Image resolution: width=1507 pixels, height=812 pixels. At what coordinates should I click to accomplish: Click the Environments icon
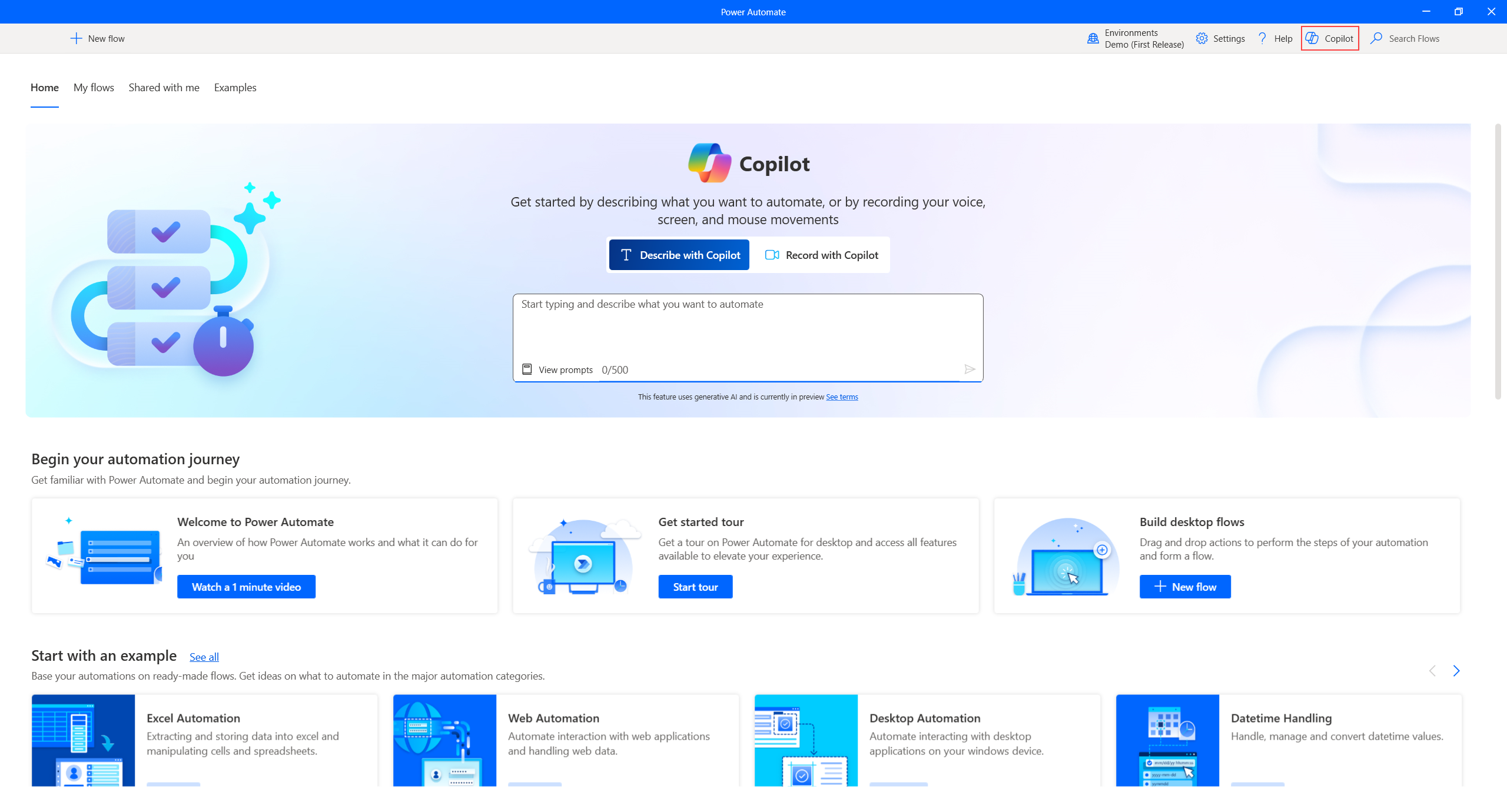point(1092,38)
